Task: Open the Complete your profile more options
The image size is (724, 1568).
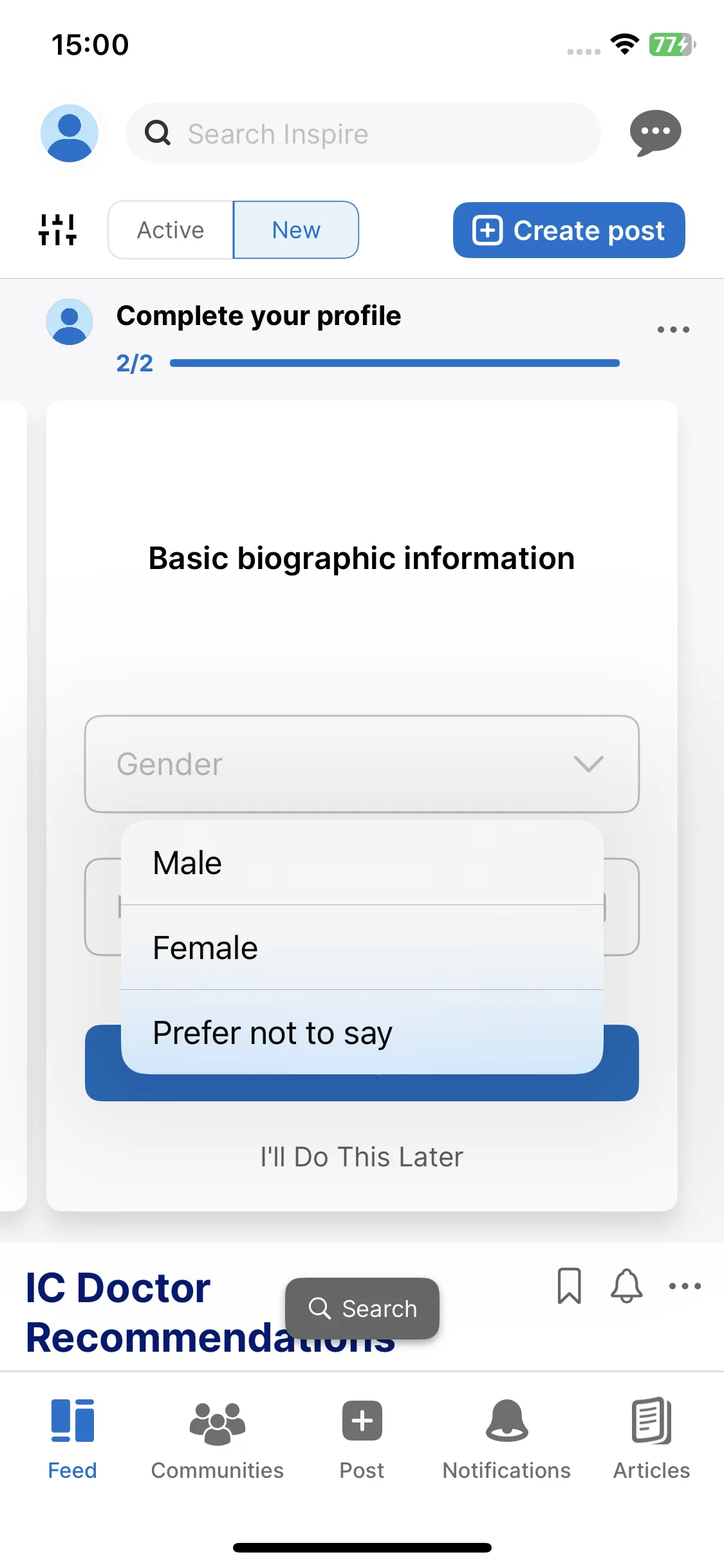Action: (673, 330)
